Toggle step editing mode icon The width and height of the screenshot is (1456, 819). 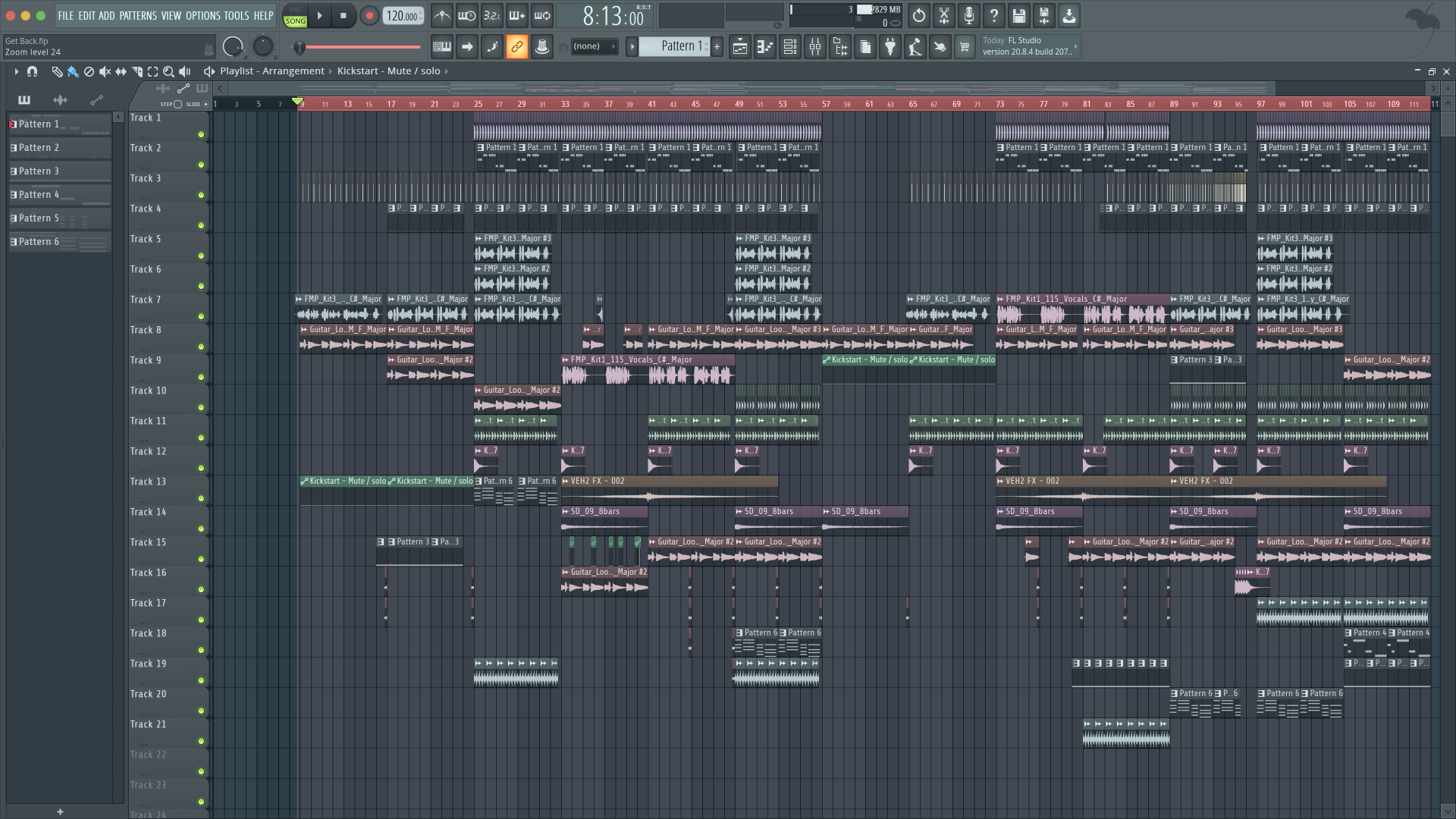point(492,47)
